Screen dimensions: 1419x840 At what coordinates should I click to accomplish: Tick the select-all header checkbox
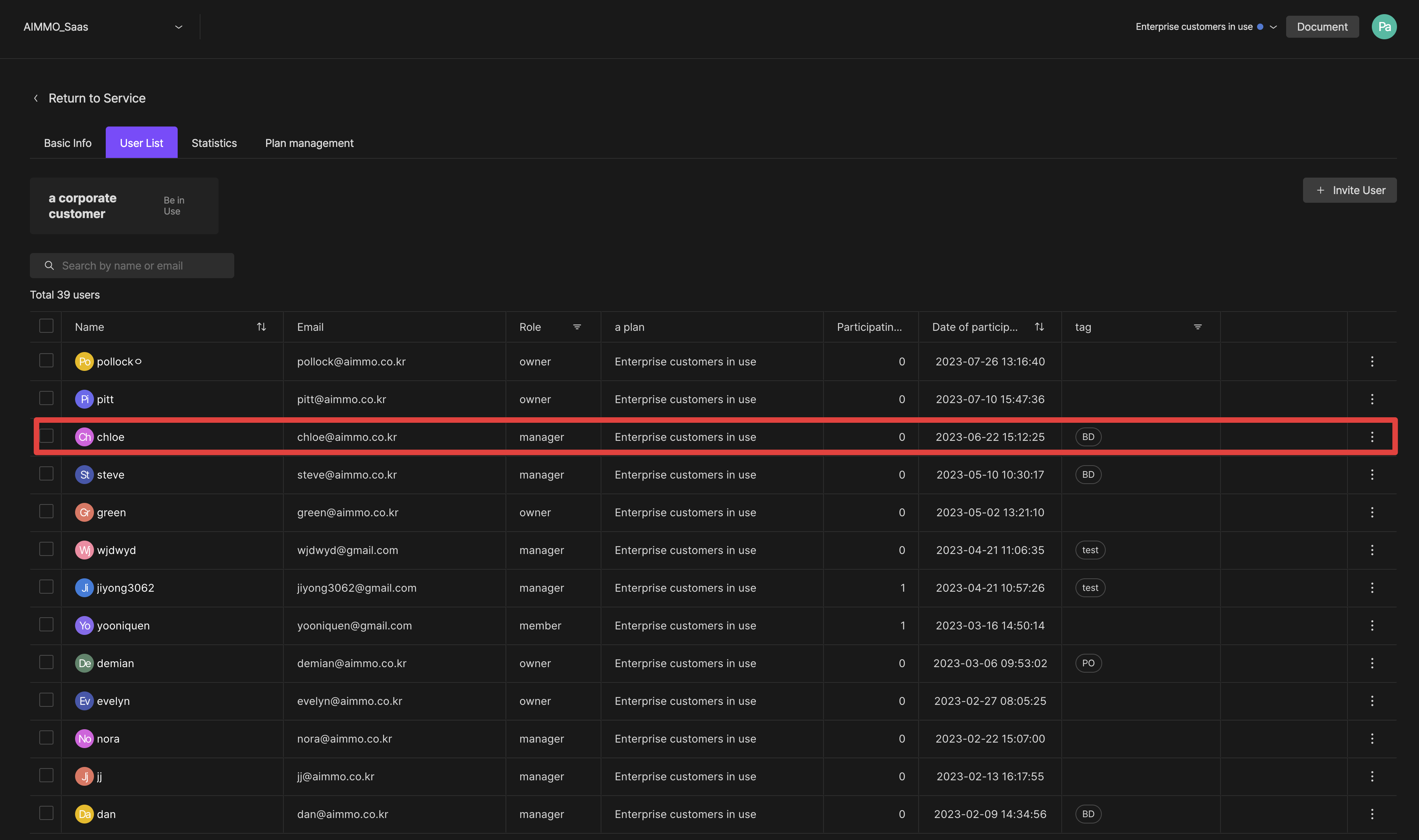[46, 325]
